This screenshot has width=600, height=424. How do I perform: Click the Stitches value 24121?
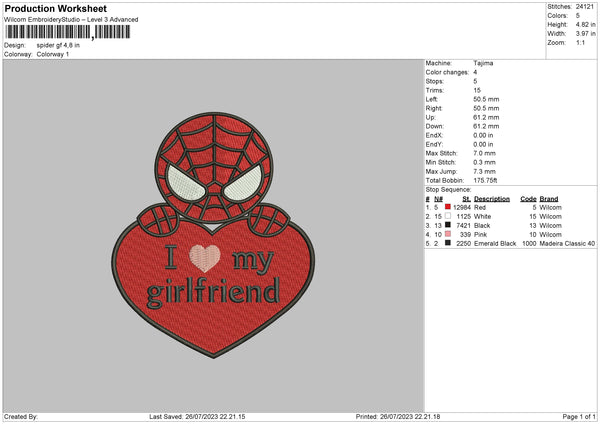click(585, 7)
